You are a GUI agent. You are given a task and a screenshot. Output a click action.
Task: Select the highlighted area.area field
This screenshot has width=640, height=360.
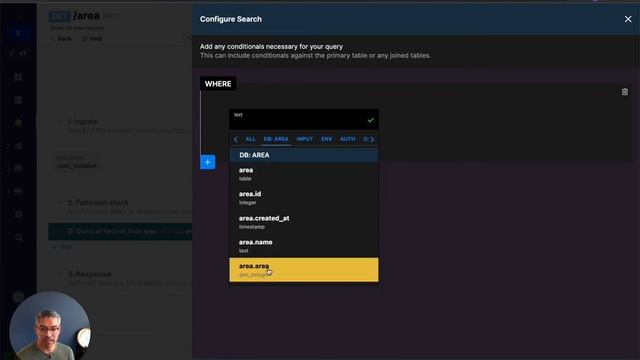pos(304,270)
